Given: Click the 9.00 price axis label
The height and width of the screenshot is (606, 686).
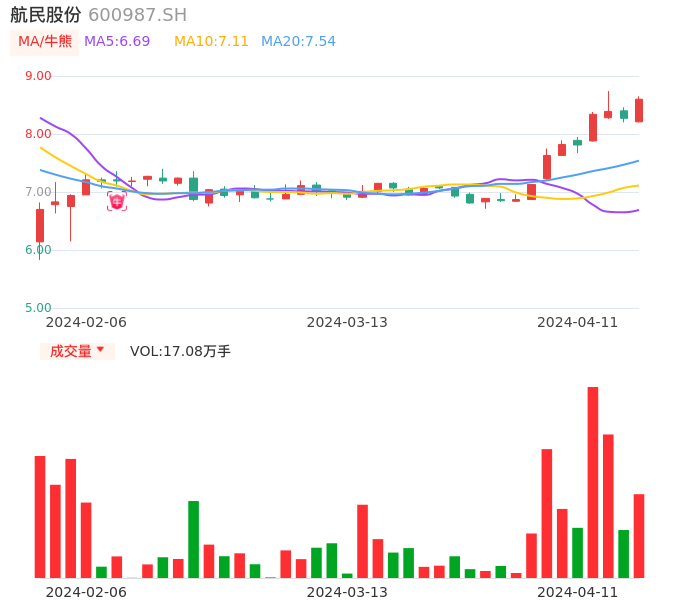Looking at the screenshot, I should [38, 76].
